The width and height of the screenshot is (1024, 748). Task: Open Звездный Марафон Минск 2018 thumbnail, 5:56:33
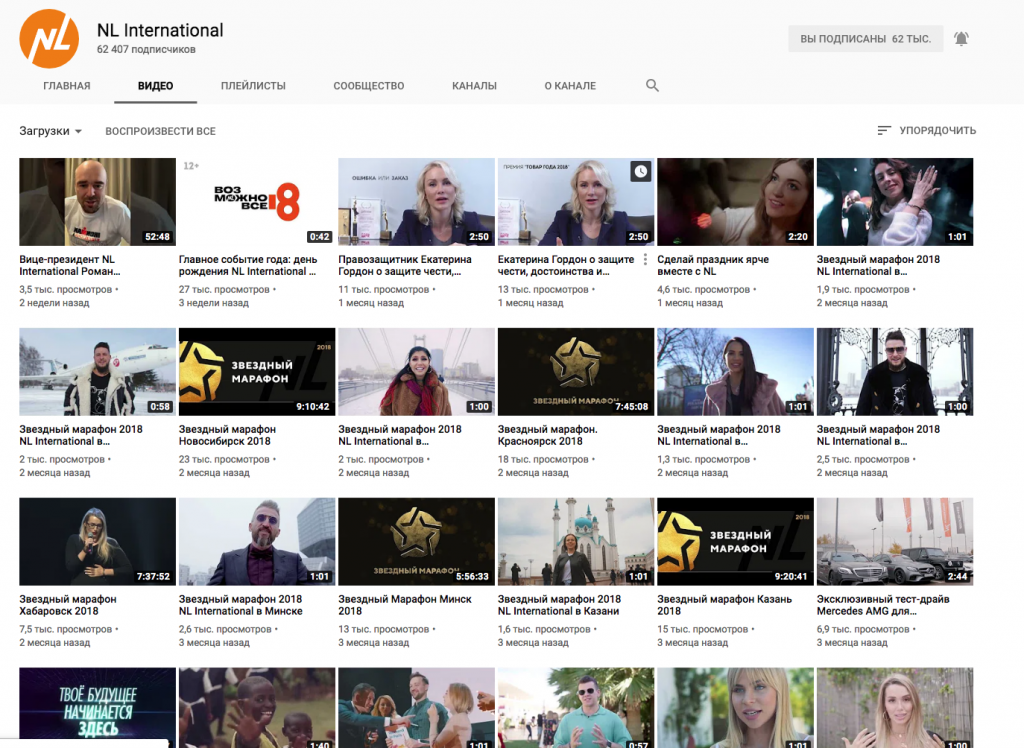point(416,542)
